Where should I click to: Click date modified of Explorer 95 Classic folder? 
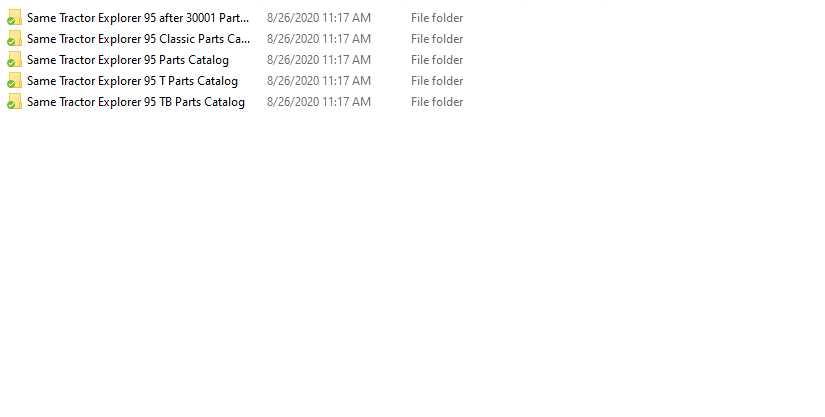click(319, 39)
